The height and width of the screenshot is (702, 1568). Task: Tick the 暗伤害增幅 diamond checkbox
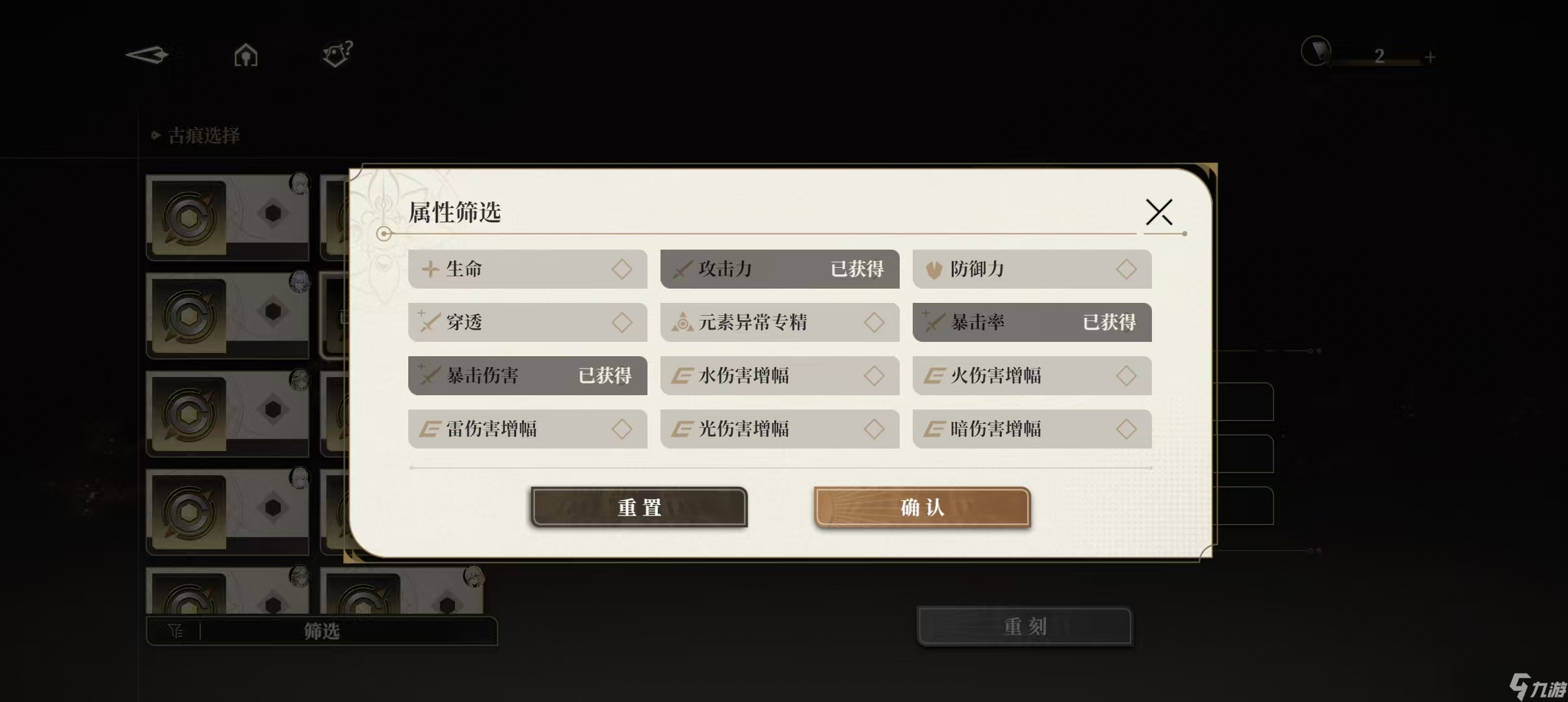[x=1126, y=429]
